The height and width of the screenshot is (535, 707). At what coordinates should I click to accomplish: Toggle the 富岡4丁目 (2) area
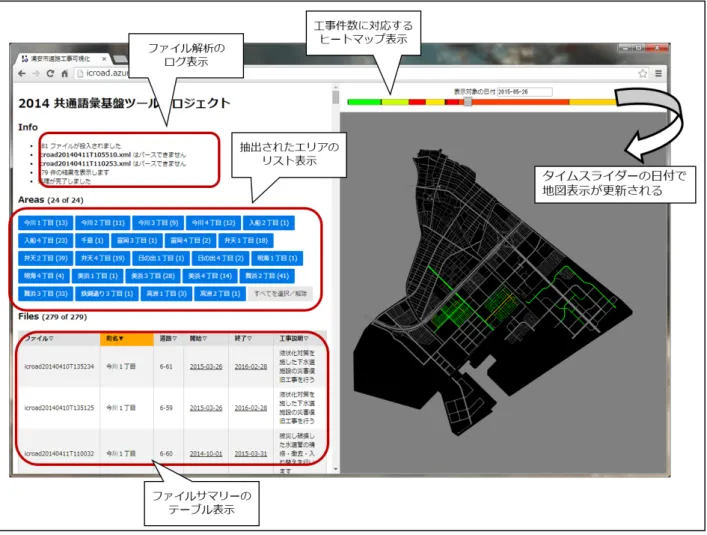(x=190, y=240)
